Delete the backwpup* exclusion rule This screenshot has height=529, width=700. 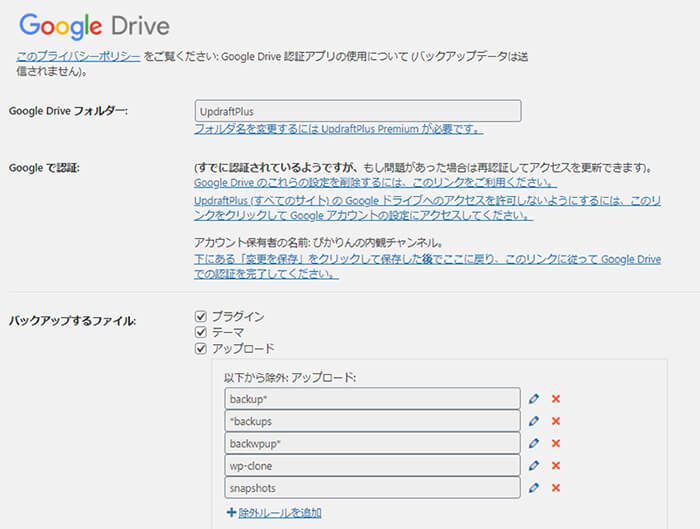coord(556,443)
